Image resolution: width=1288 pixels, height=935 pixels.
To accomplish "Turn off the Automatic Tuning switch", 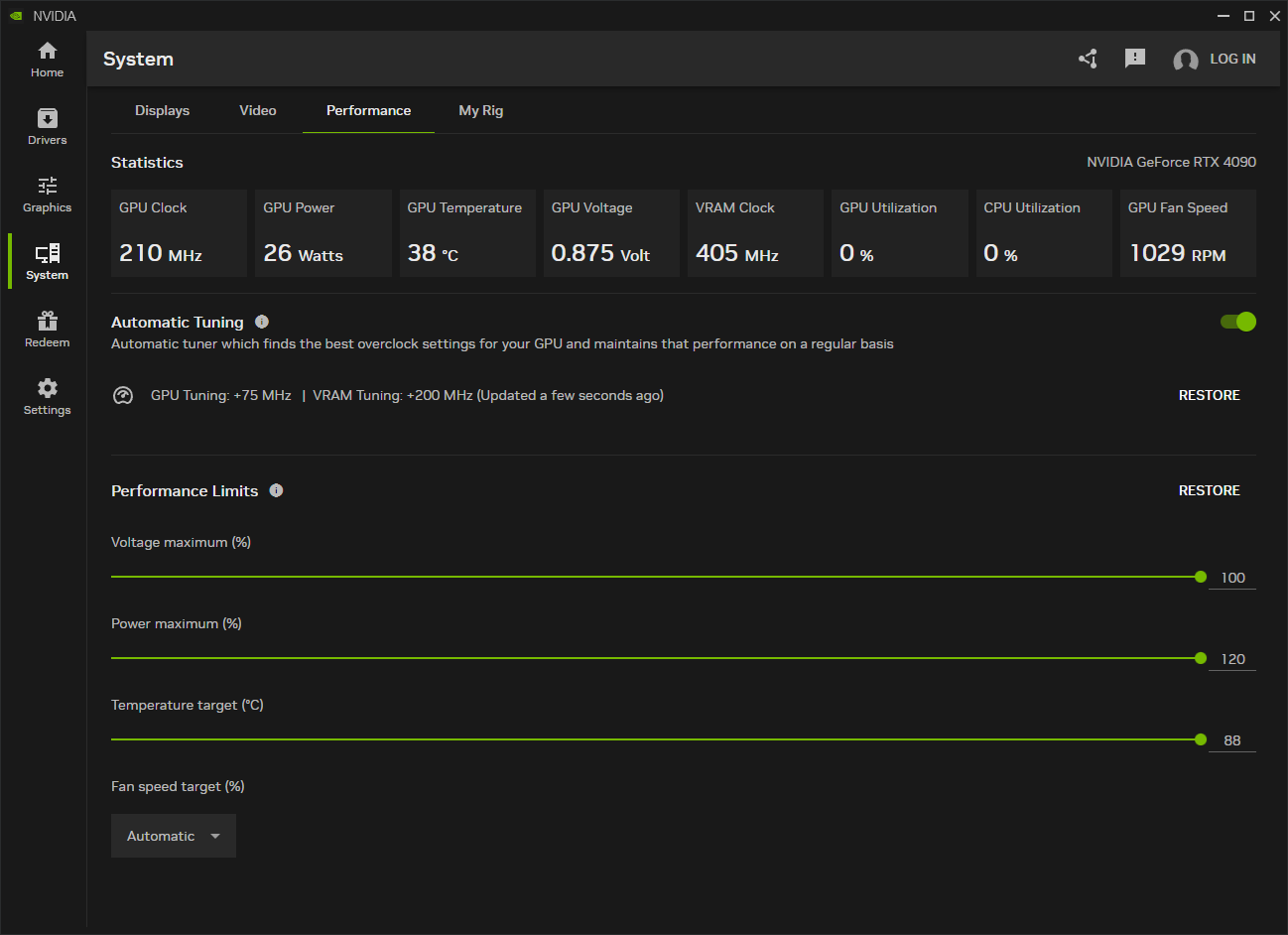I will (x=1238, y=322).
